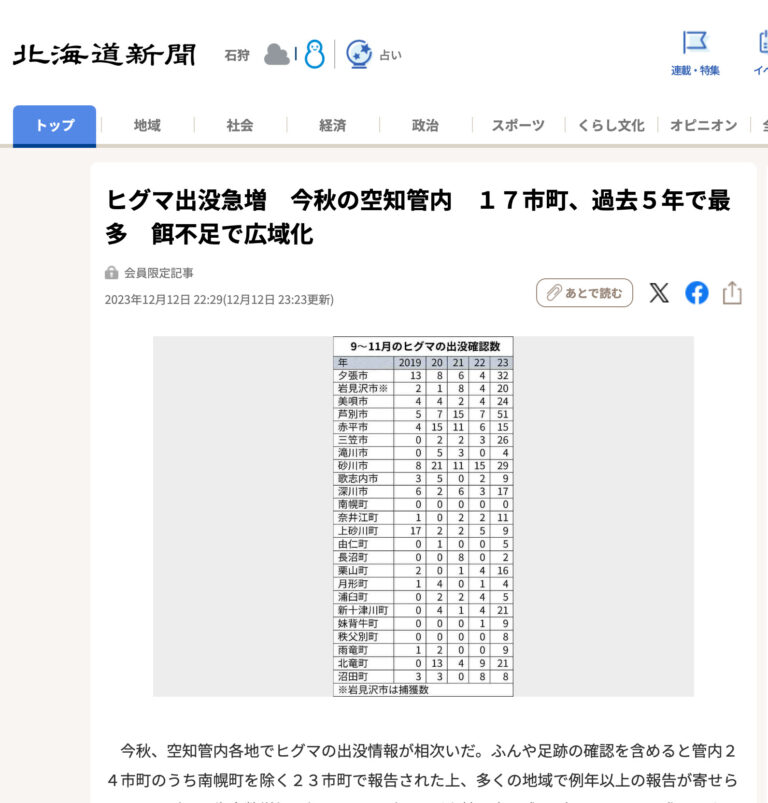Share the article on X
This screenshot has height=803, width=768.
(x=659, y=293)
